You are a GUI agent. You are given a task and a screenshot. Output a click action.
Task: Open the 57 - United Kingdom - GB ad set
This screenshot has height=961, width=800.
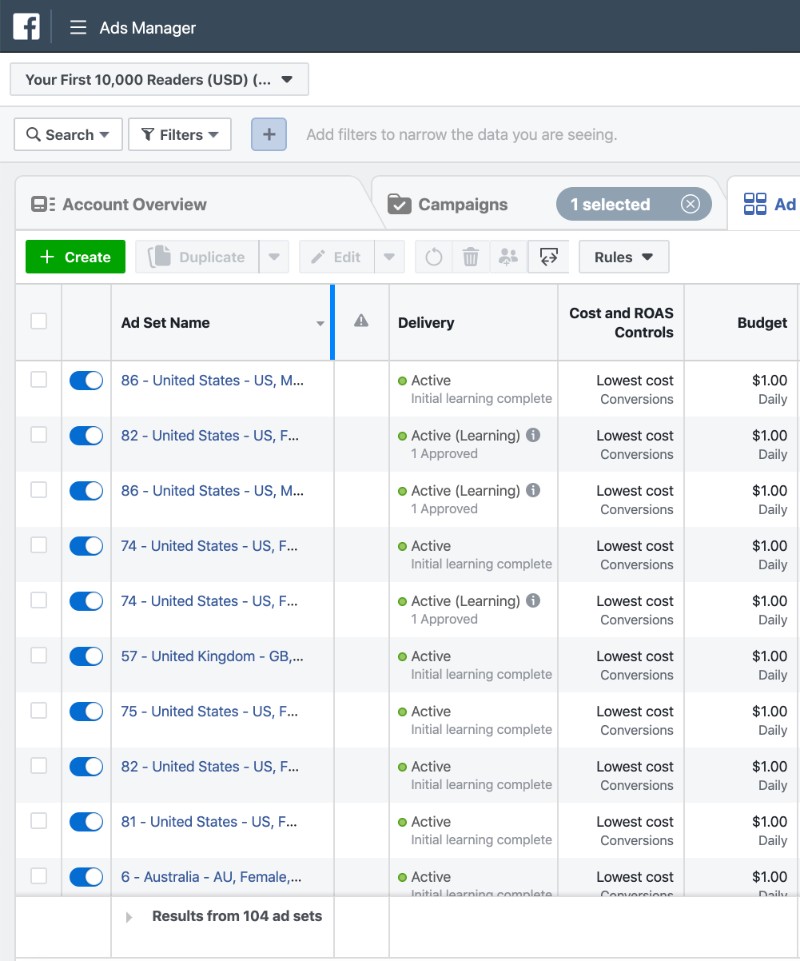pos(212,656)
